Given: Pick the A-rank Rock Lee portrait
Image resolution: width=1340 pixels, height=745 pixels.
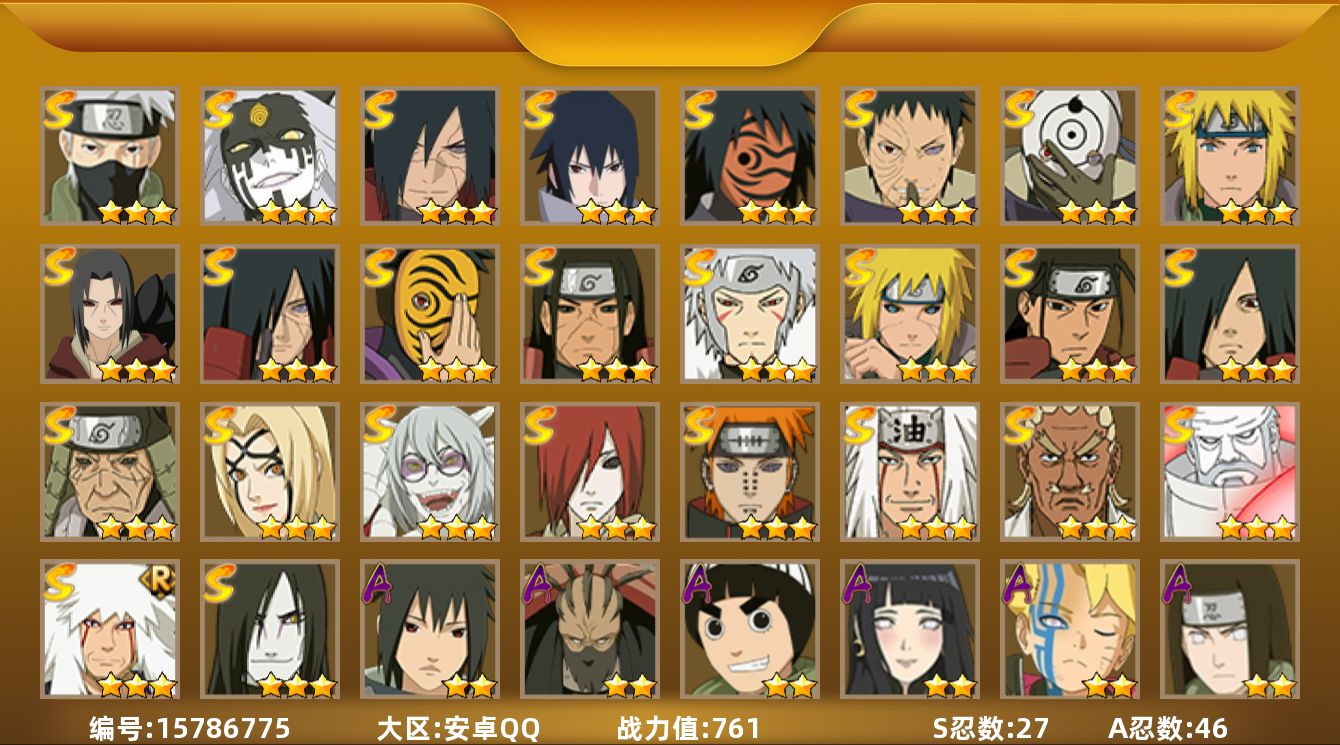Looking at the screenshot, I should [x=750, y=629].
